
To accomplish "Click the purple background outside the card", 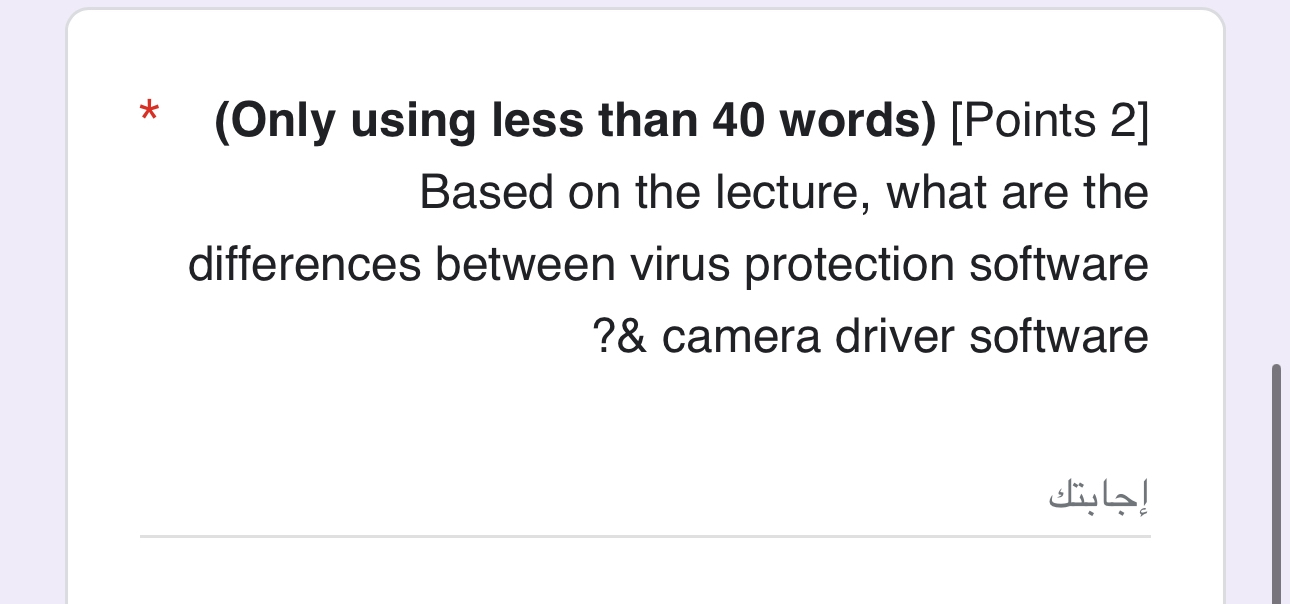I will click(x=30, y=300).
